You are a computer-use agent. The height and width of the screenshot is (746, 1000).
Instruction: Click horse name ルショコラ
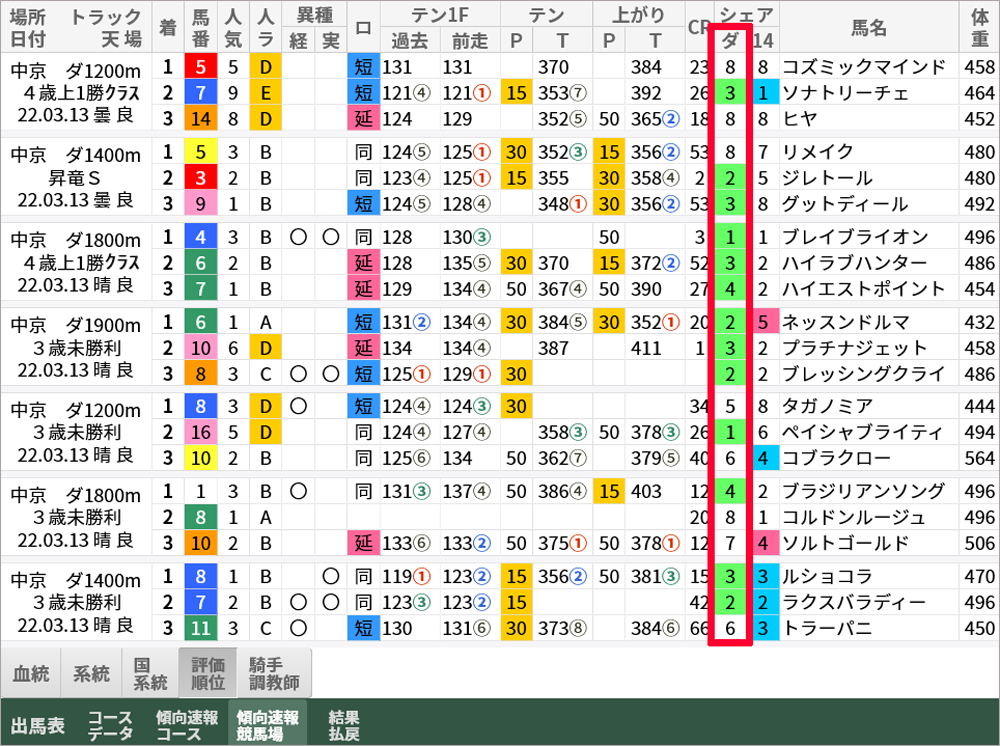[827, 576]
